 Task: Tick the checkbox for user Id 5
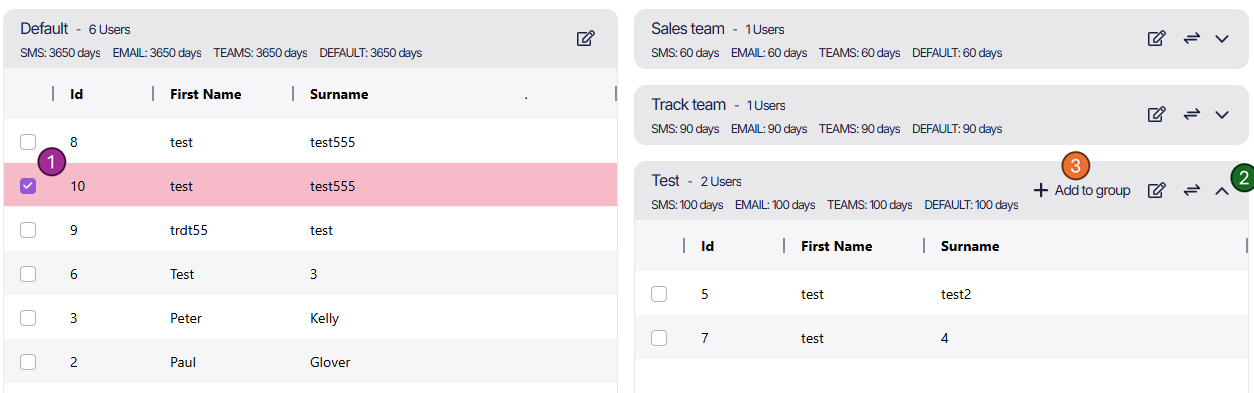659,294
